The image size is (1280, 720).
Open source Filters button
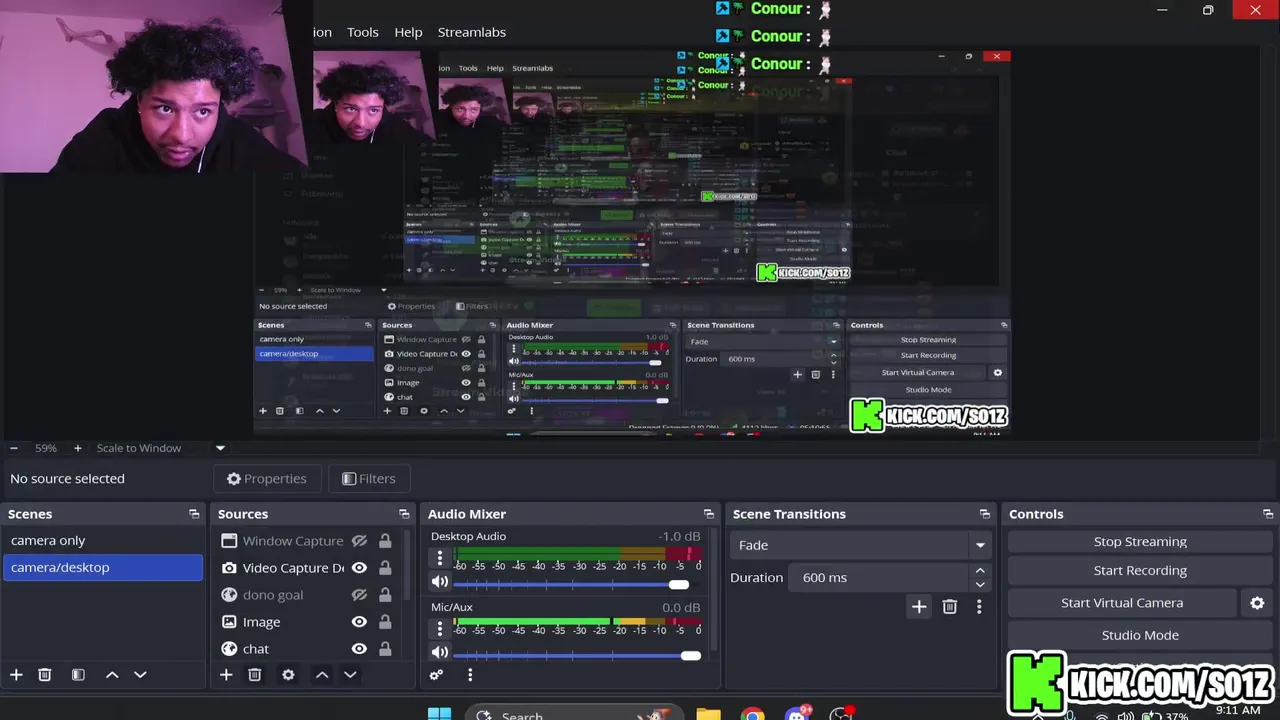click(368, 479)
